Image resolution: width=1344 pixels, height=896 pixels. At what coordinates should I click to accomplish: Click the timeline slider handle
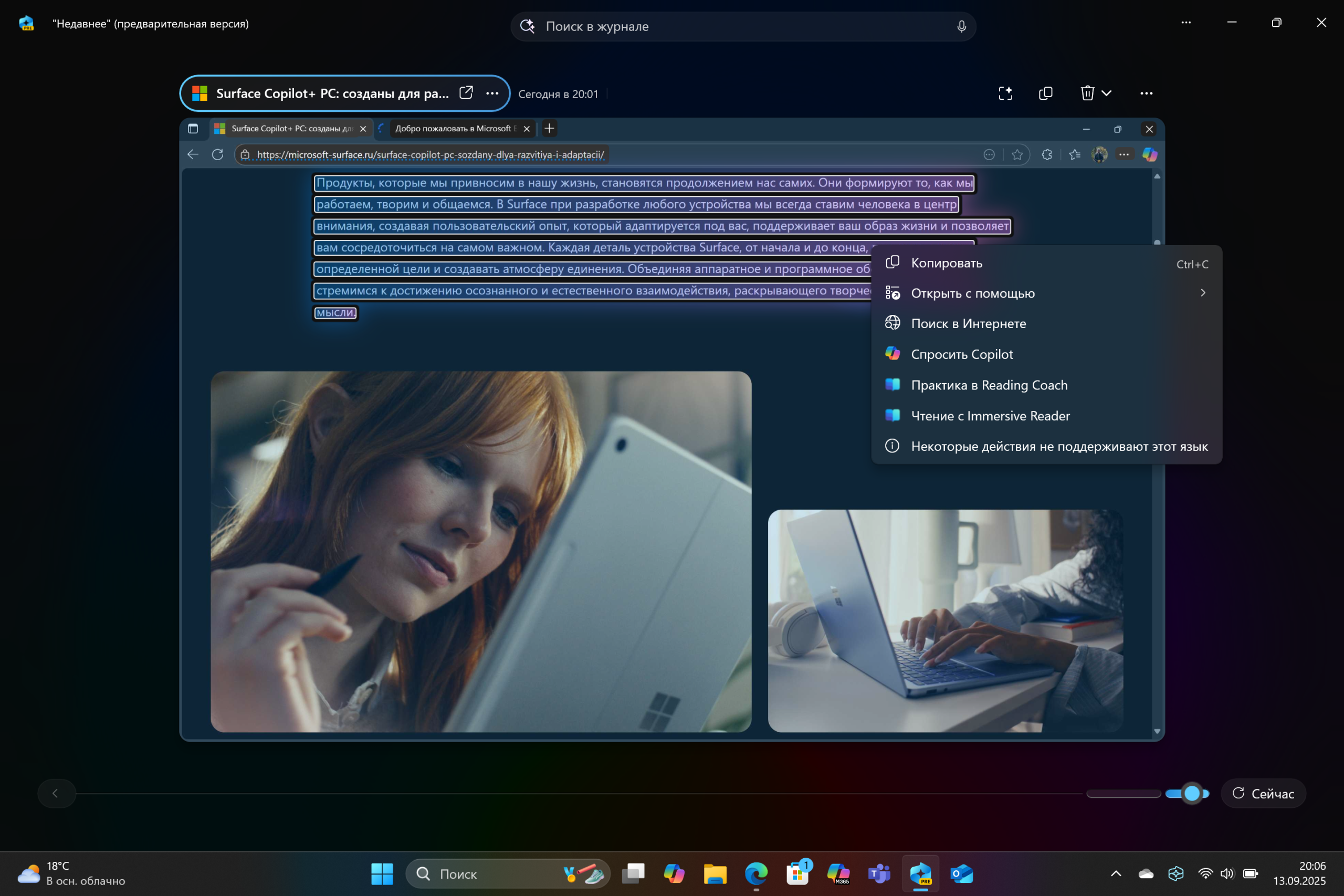1192,793
